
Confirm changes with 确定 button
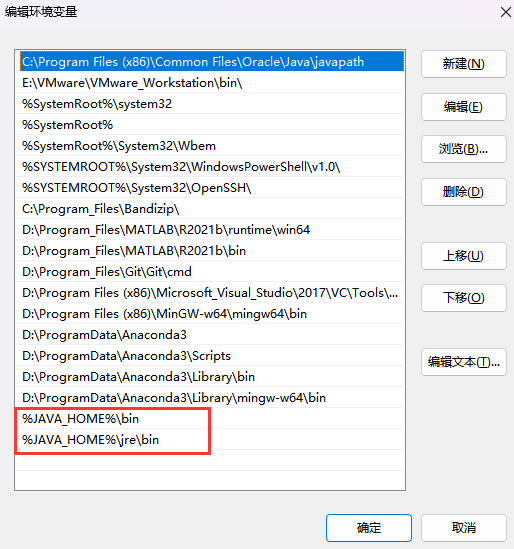click(369, 528)
